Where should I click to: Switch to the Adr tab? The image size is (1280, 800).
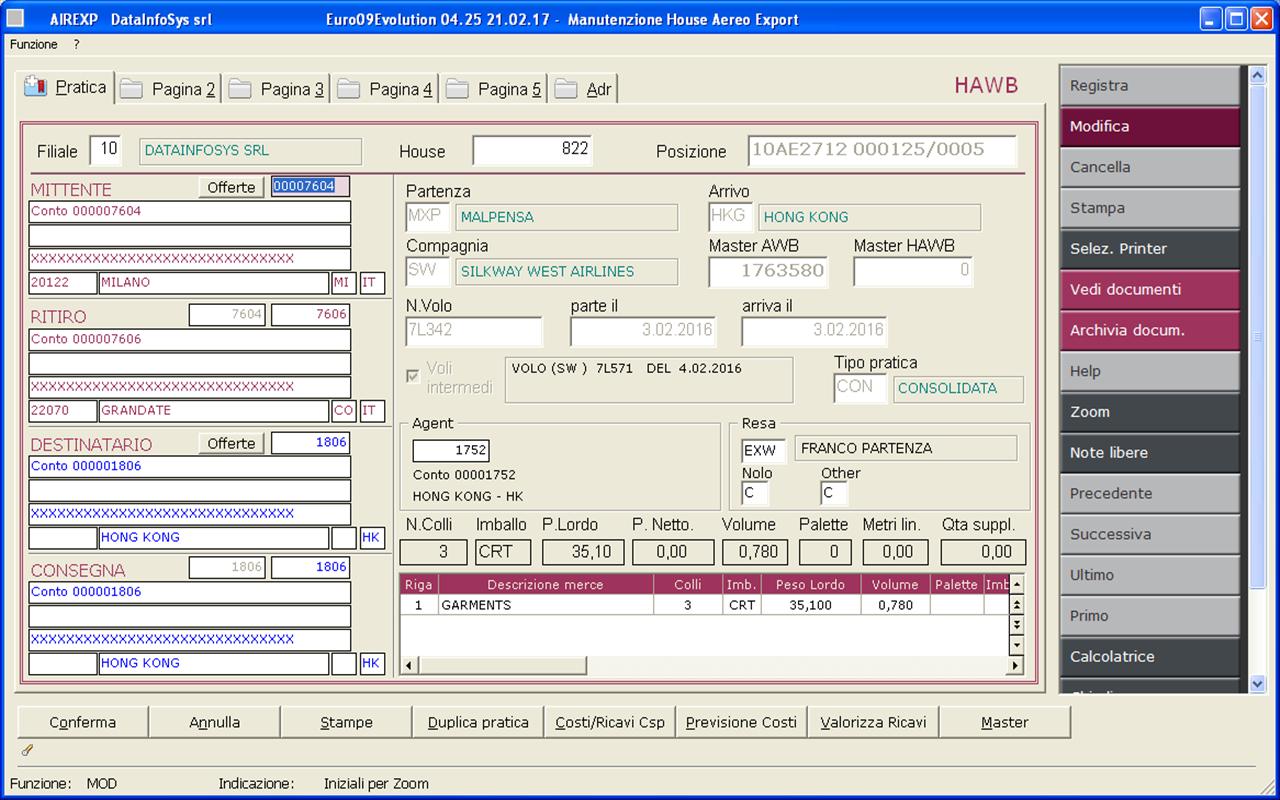[x=584, y=90]
